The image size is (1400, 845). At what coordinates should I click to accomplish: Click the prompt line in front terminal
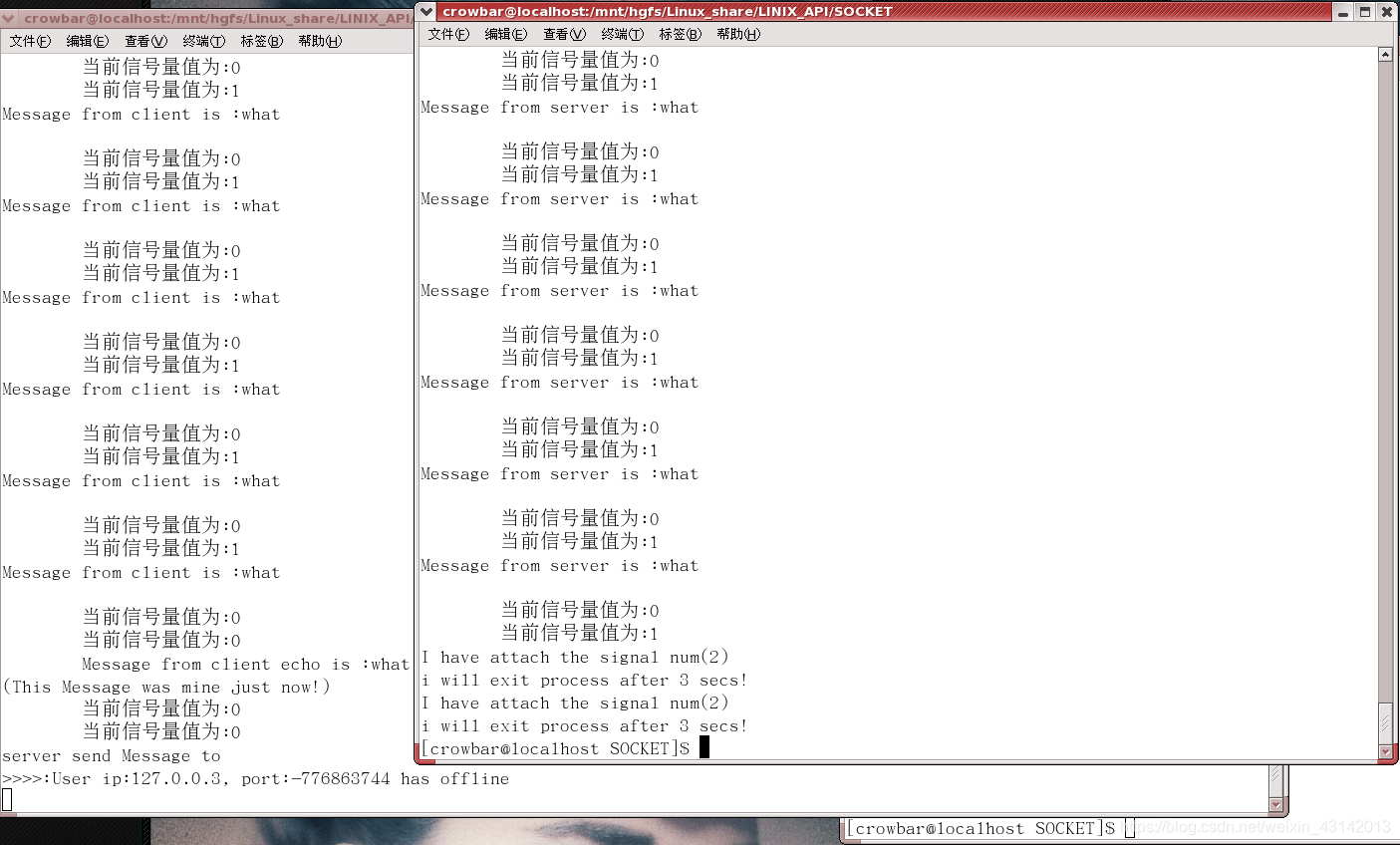click(x=565, y=748)
